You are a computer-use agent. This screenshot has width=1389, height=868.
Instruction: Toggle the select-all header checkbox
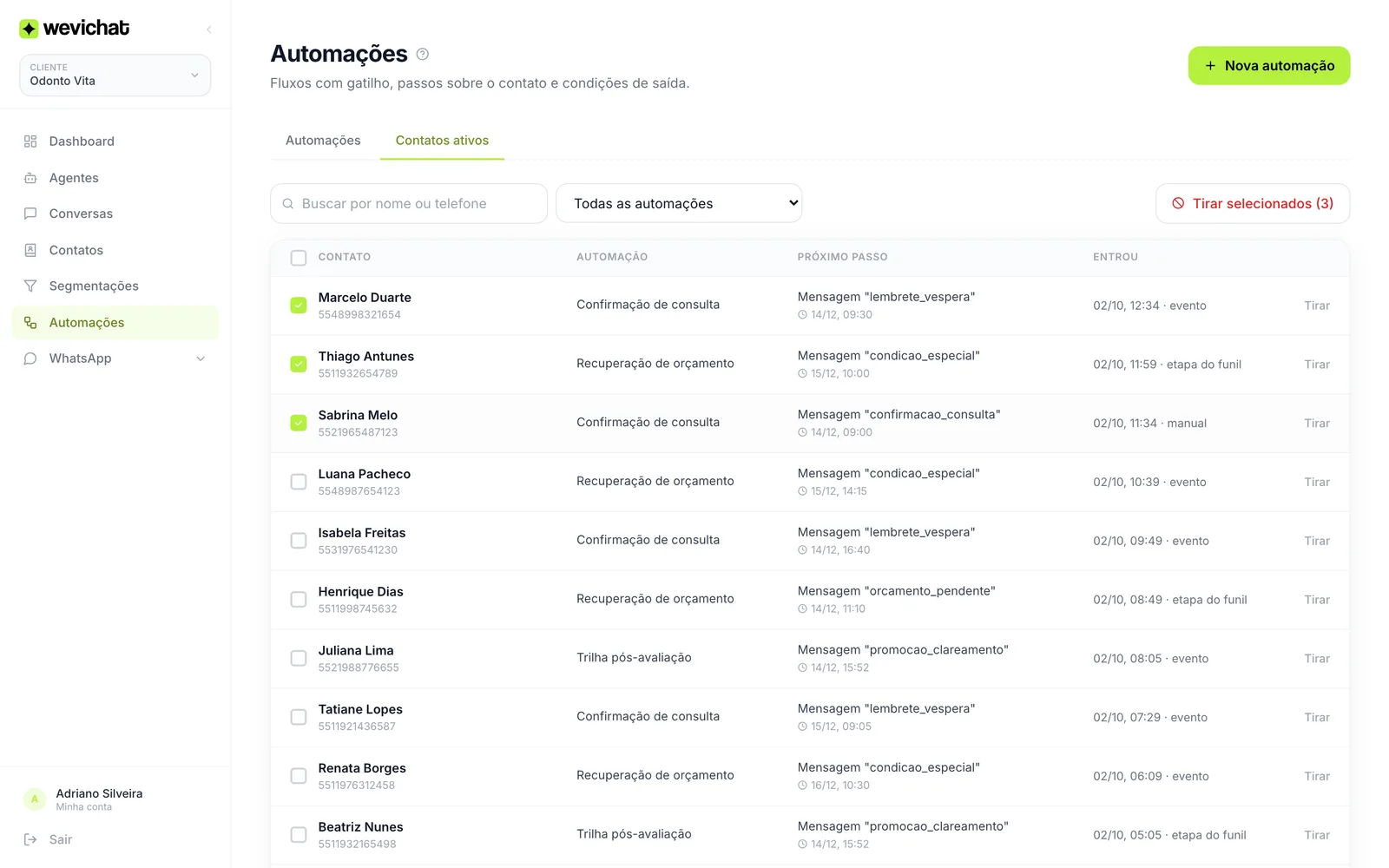[299, 258]
